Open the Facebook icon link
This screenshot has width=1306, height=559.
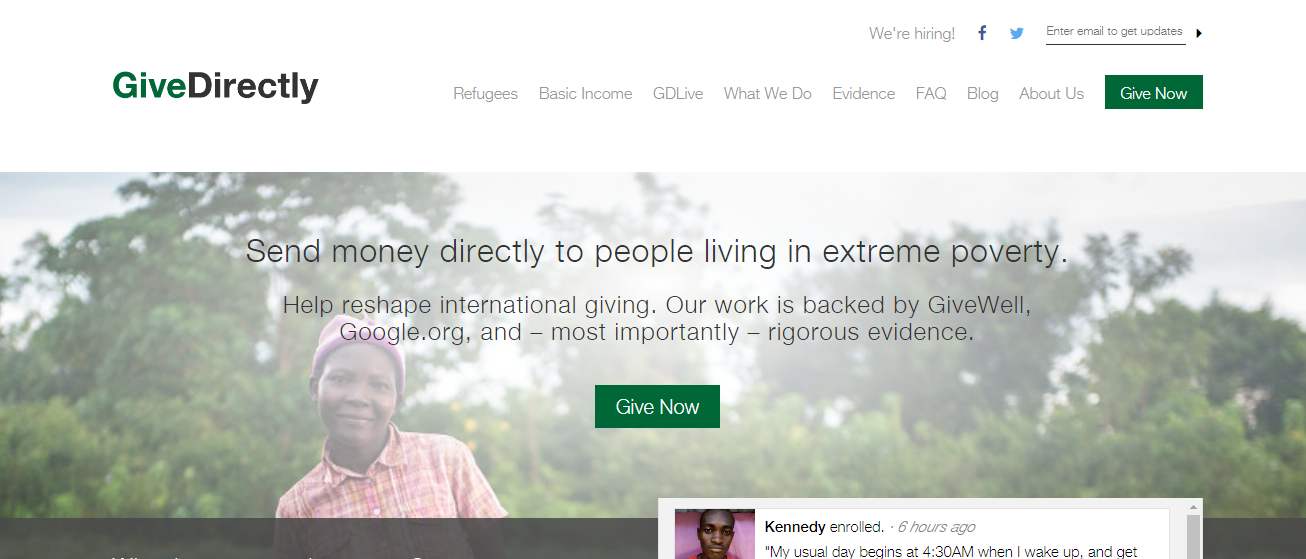coord(982,33)
